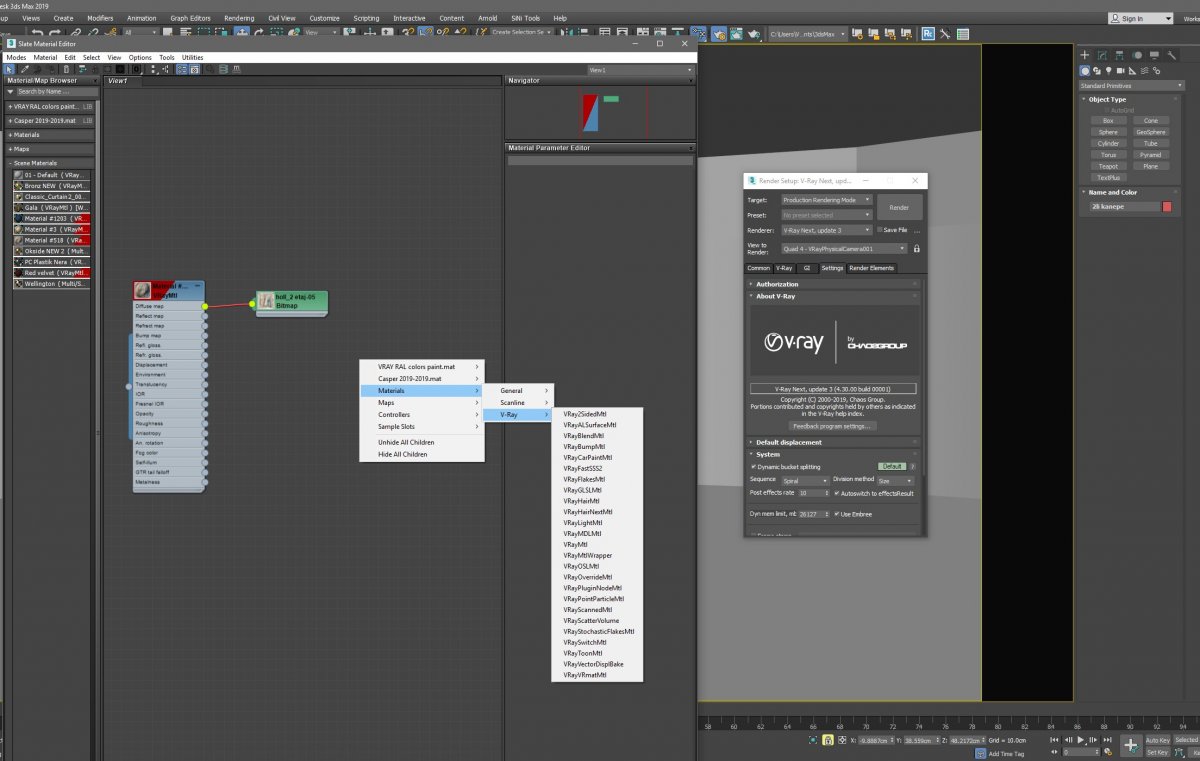
Task: Open the Sequence dropdown set to Spiral
Action: pyautogui.click(x=805, y=481)
